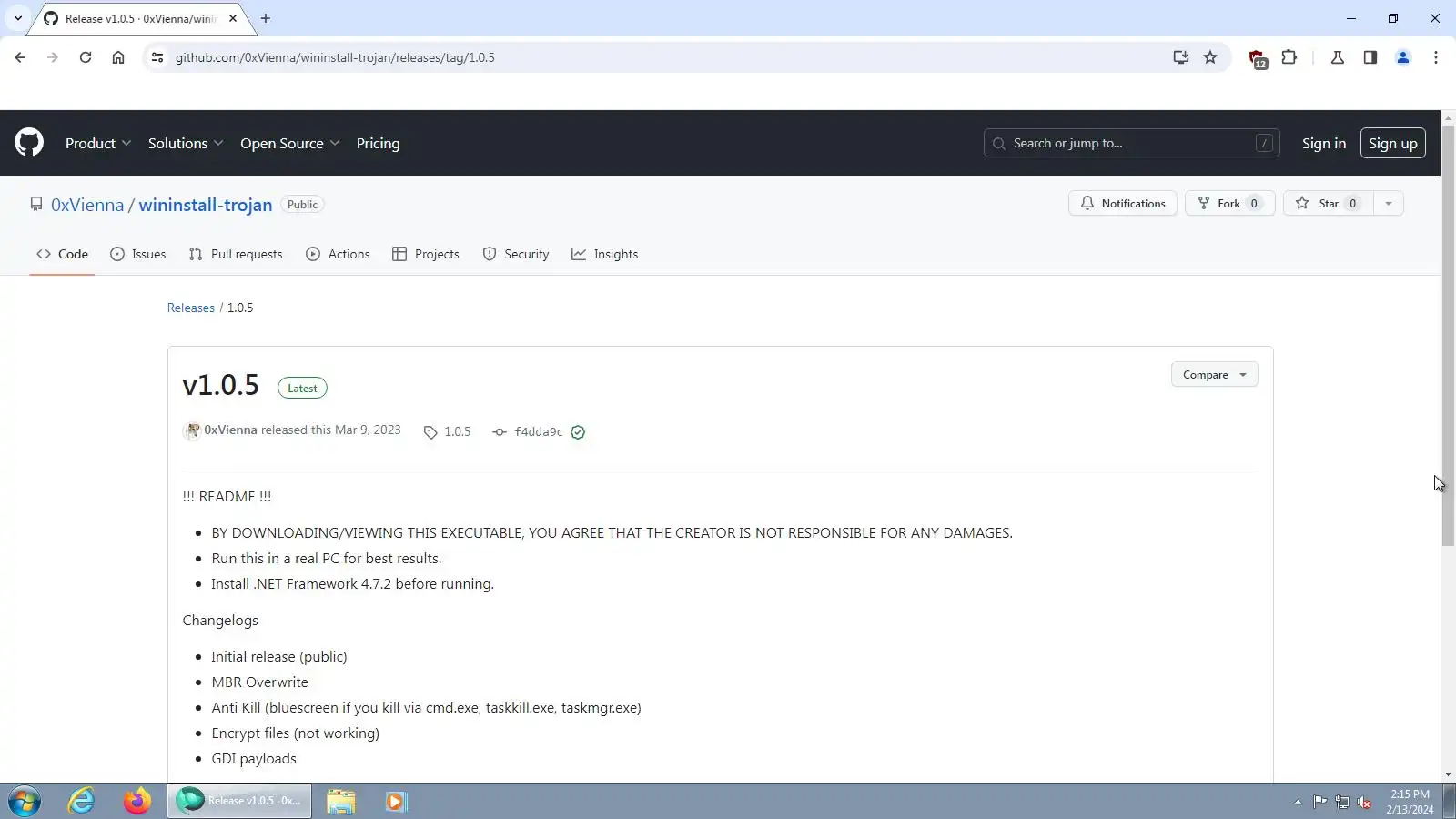
Task: Click the 'GDI payloads' changelog entry
Action: [x=254, y=758]
